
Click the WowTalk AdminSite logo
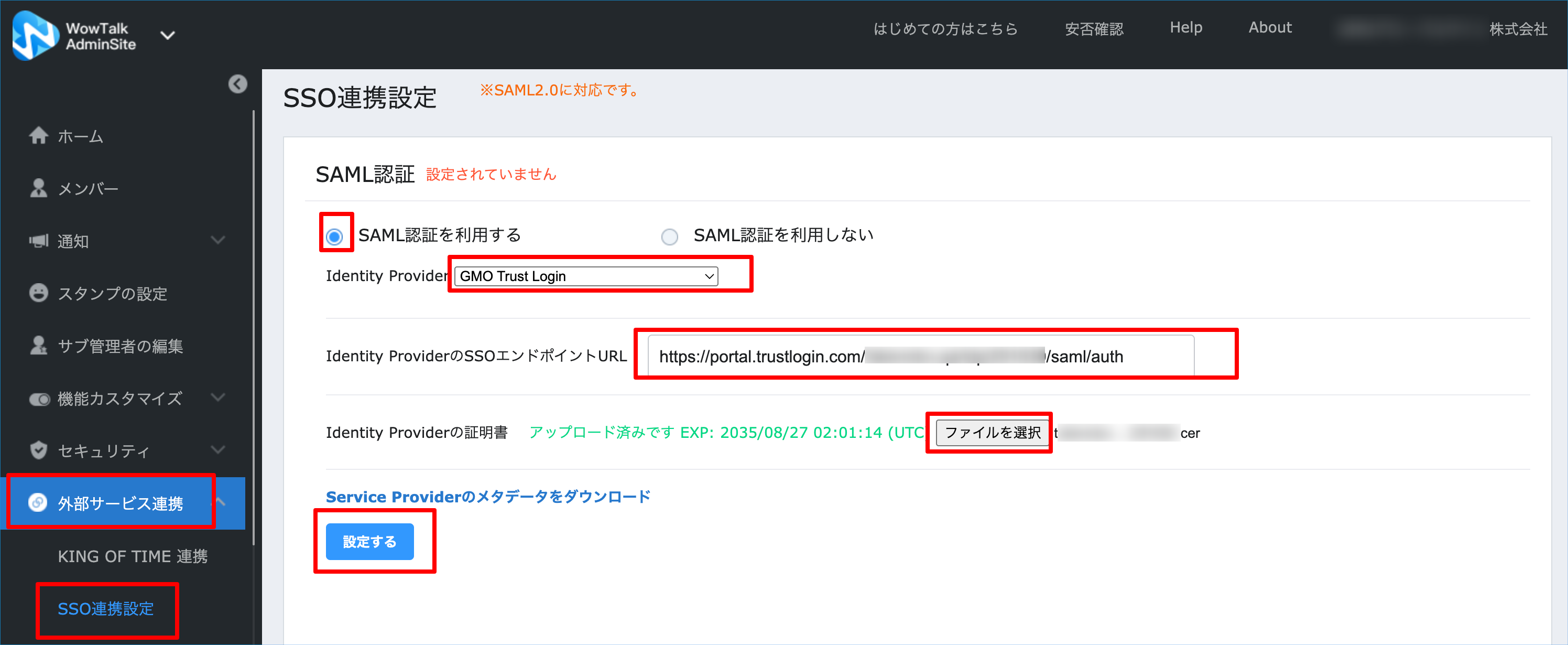click(74, 36)
